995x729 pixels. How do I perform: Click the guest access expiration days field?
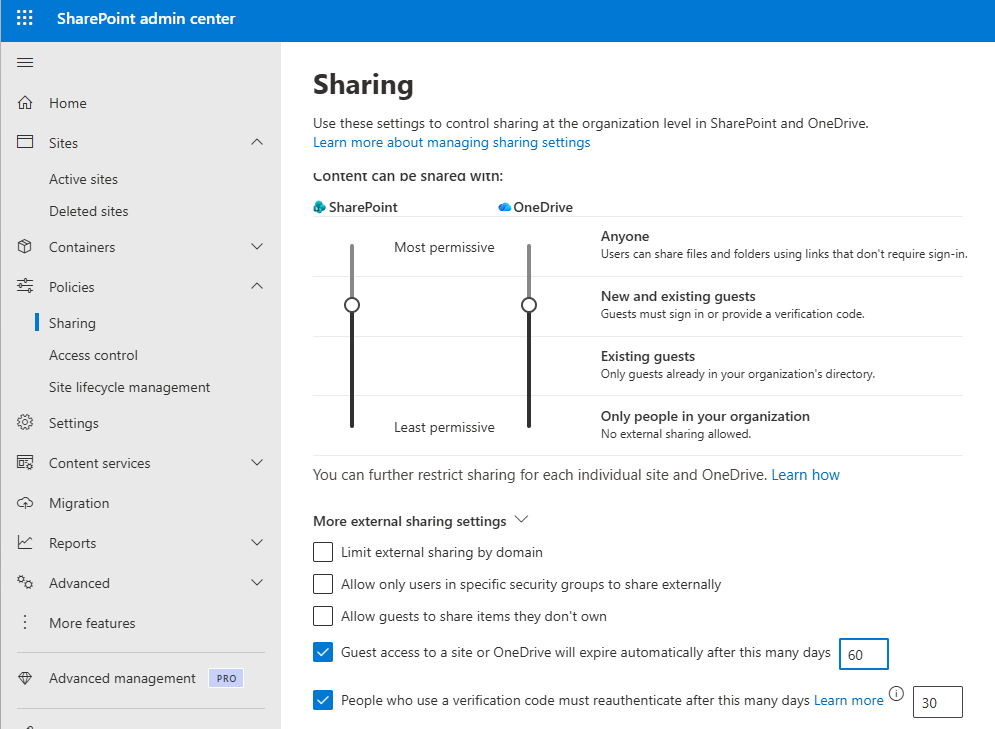pos(863,654)
